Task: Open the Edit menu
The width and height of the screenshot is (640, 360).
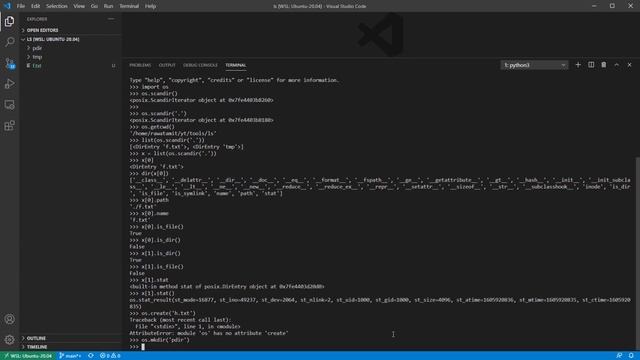Action: [36, 6]
